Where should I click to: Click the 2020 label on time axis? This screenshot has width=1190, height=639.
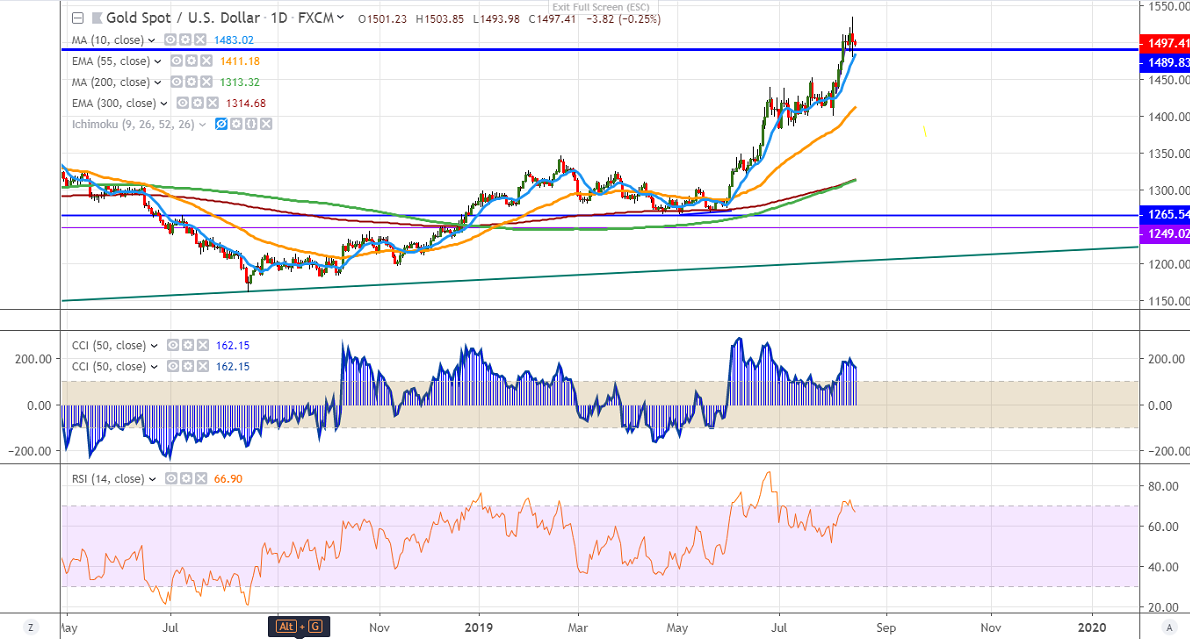[1092, 628]
